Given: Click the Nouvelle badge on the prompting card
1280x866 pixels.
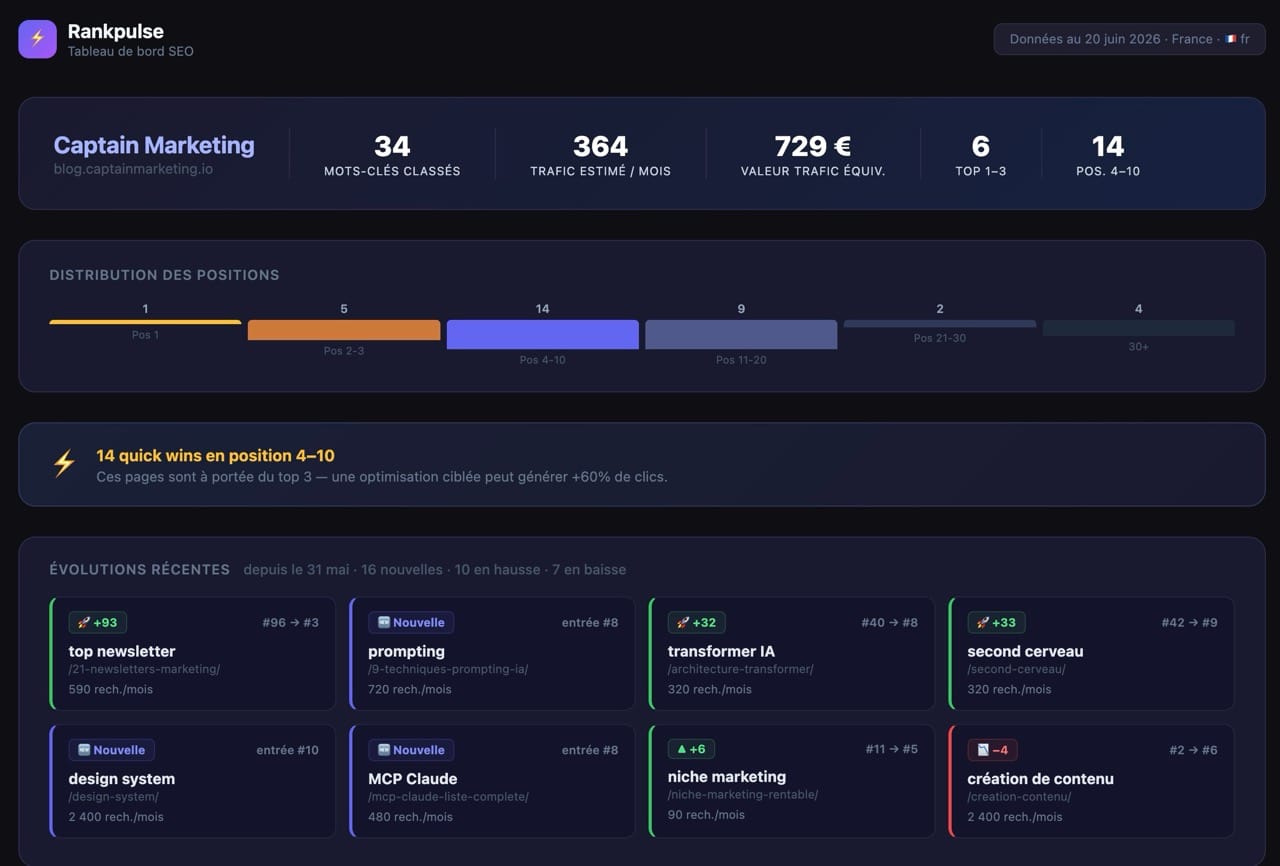Looking at the screenshot, I should [x=411, y=622].
